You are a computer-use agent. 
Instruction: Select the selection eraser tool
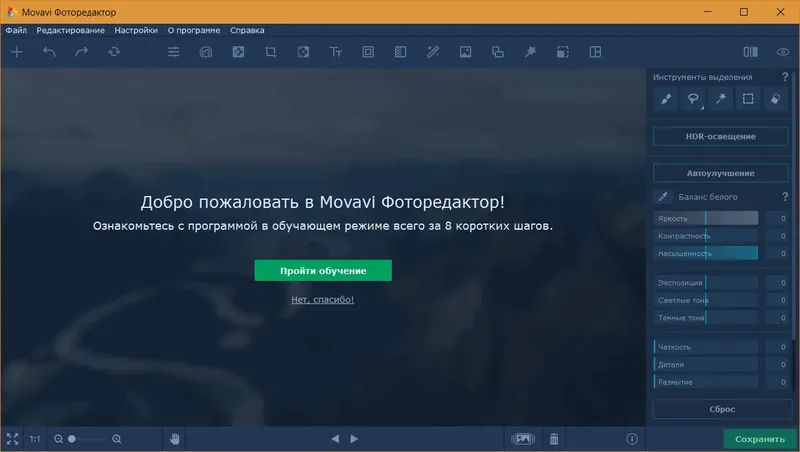pyautogui.click(x=775, y=99)
